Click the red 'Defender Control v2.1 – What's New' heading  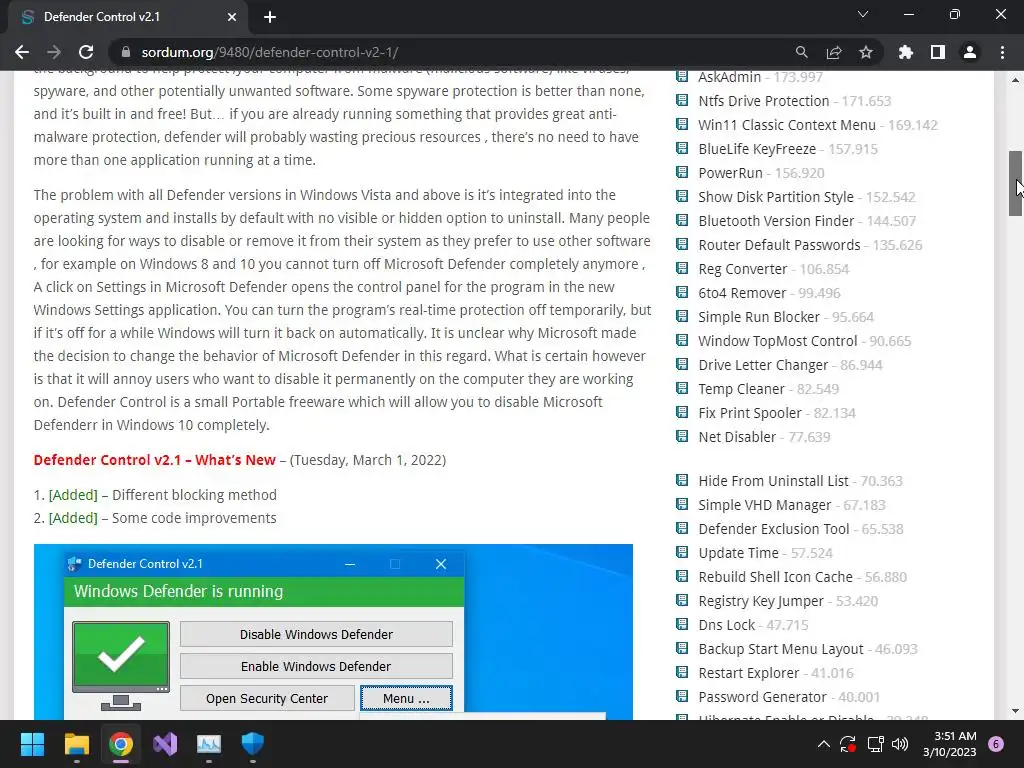pos(155,460)
